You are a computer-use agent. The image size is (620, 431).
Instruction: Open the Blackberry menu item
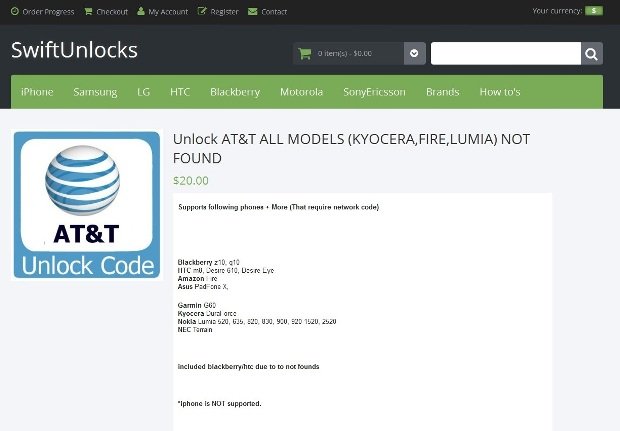(x=235, y=92)
